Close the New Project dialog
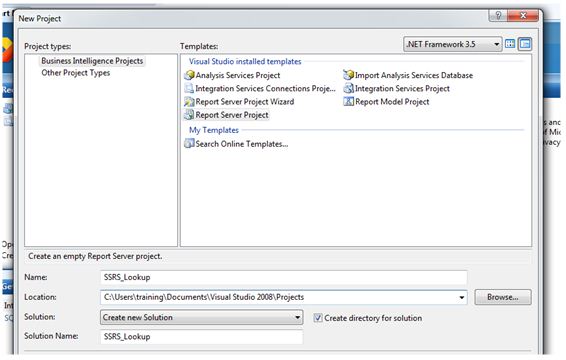The height and width of the screenshot is (360, 566). 523,15
